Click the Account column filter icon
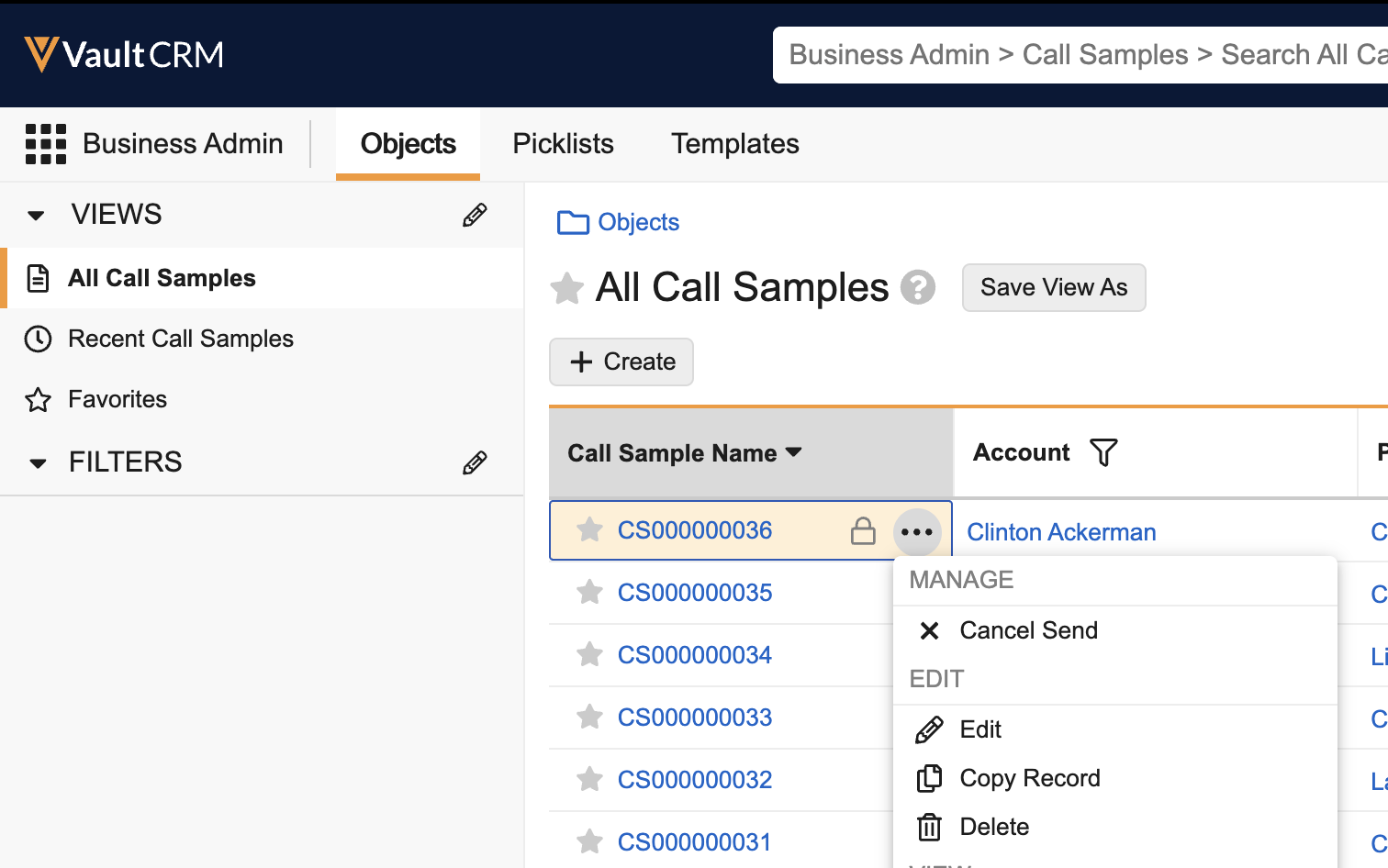1388x868 pixels. pos(1103,452)
